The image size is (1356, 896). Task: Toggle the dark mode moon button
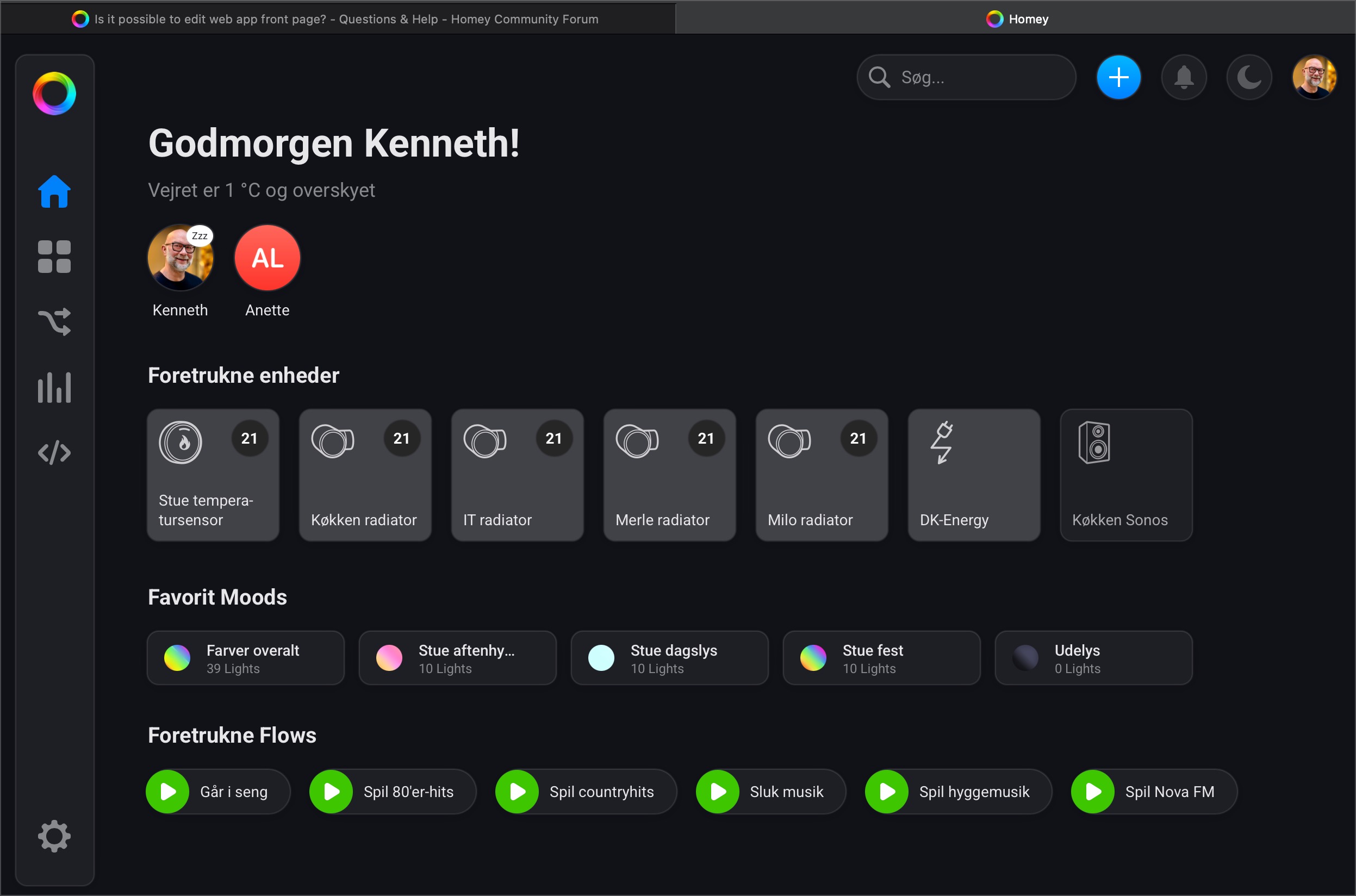coord(1248,77)
